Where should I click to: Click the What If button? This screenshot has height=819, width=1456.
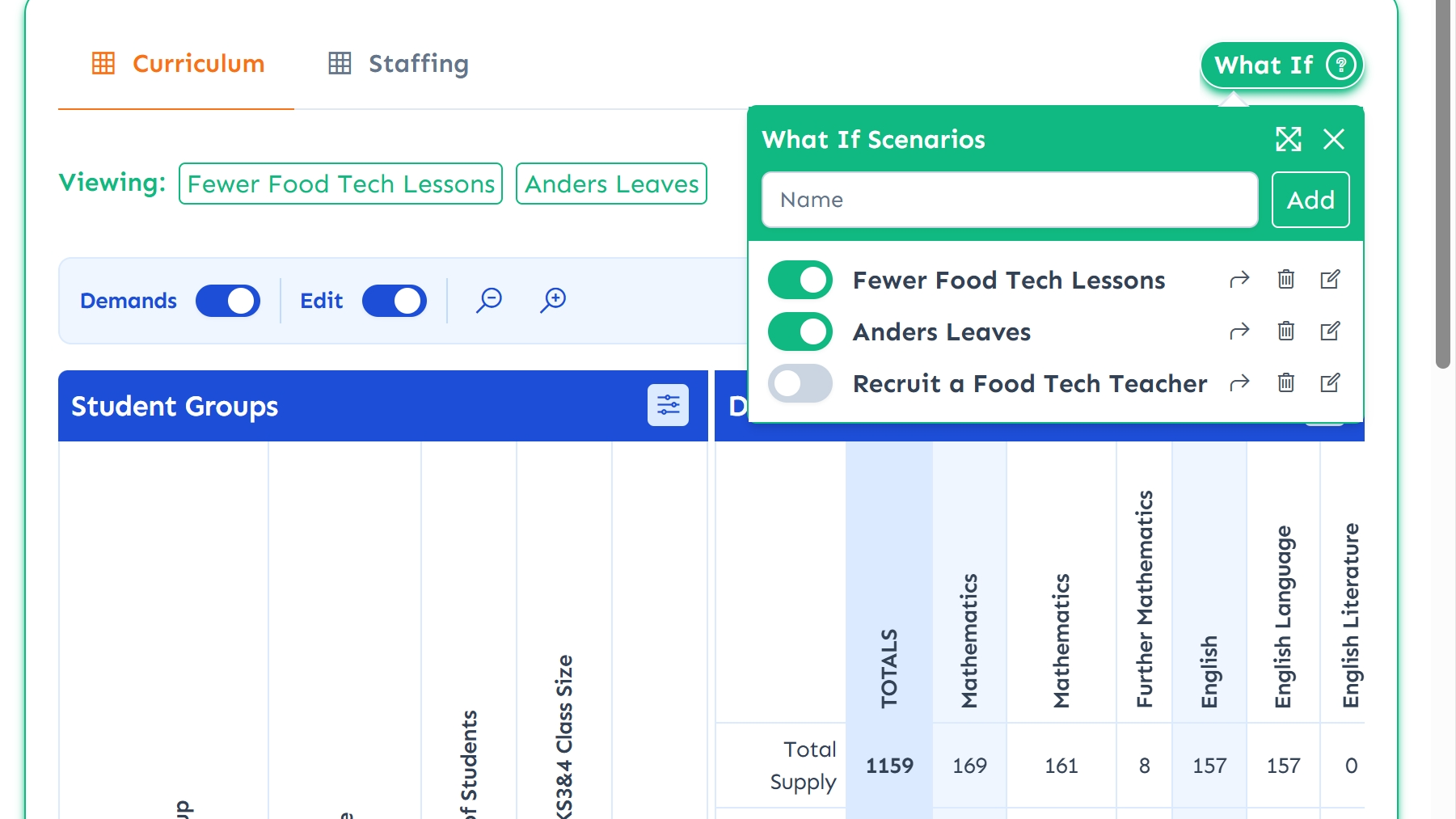1281,65
